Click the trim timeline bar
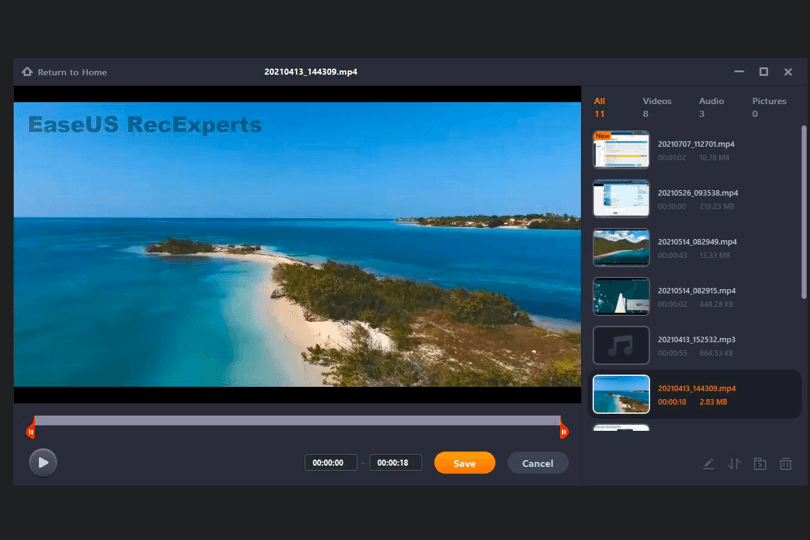 click(x=297, y=421)
